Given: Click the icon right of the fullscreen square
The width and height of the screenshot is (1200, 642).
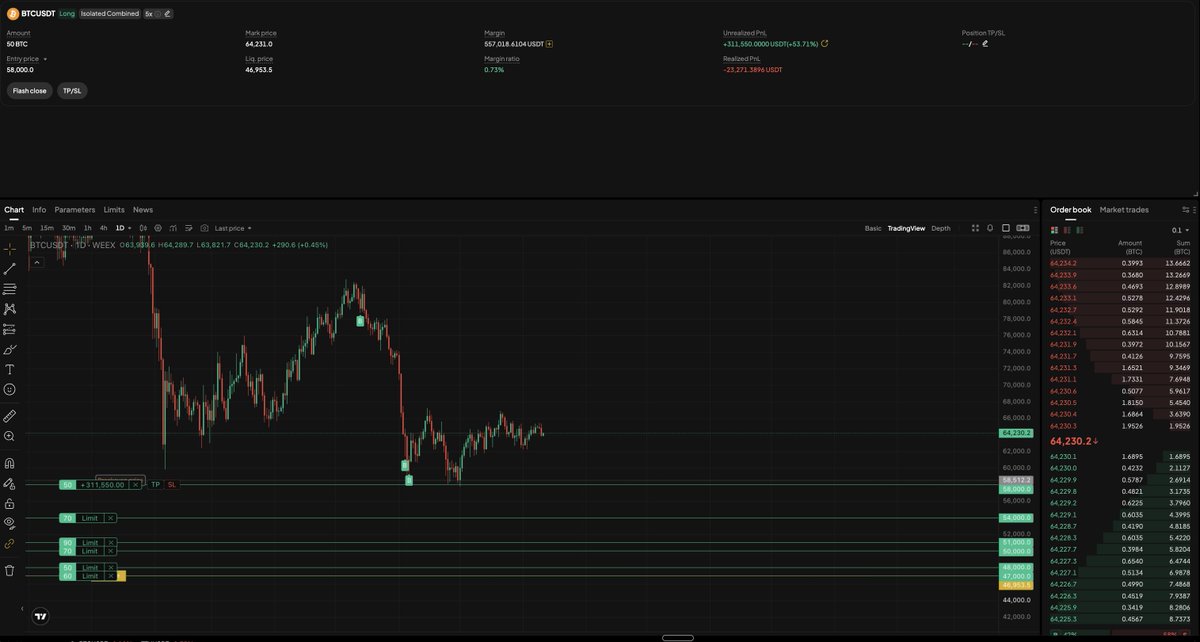Looking at the screenshot, I should pos(1023,228).
